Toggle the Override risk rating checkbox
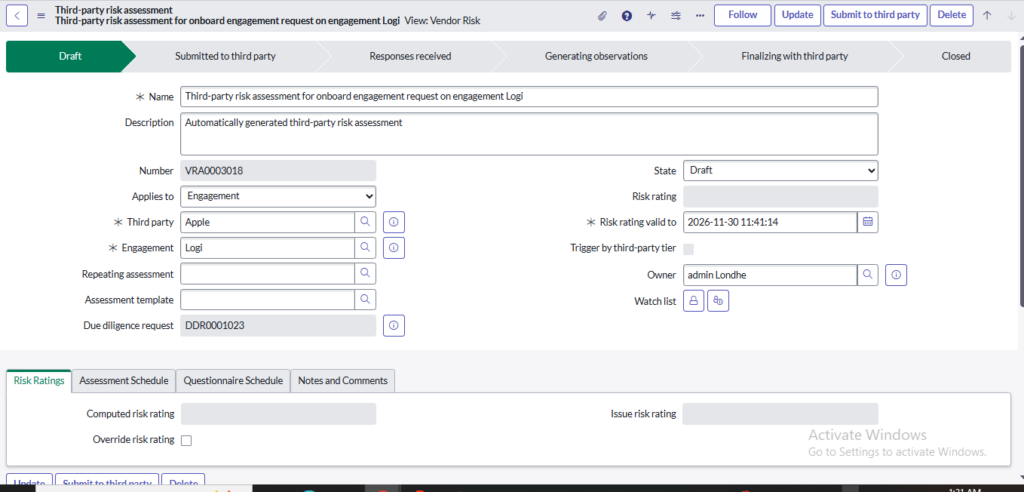This screenshot has width=1024, height=492. click(x=186, y=440)
